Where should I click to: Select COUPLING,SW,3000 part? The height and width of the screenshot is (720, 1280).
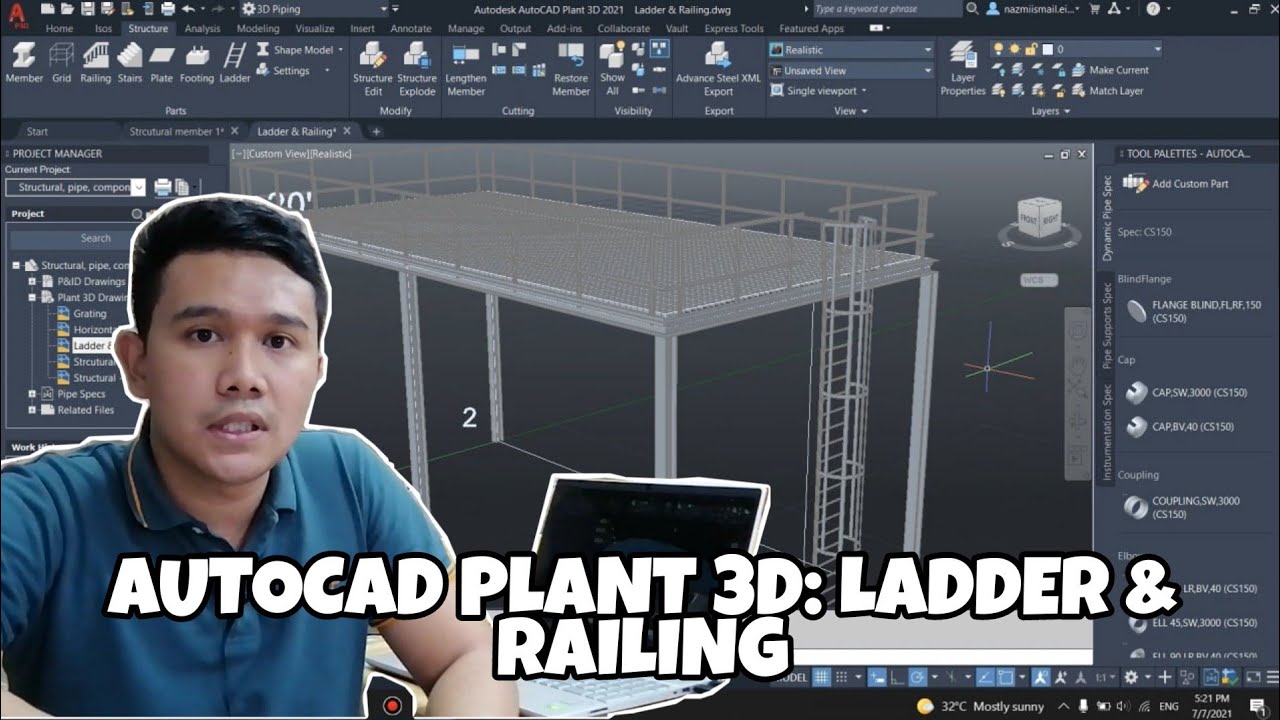[1182, 507]
